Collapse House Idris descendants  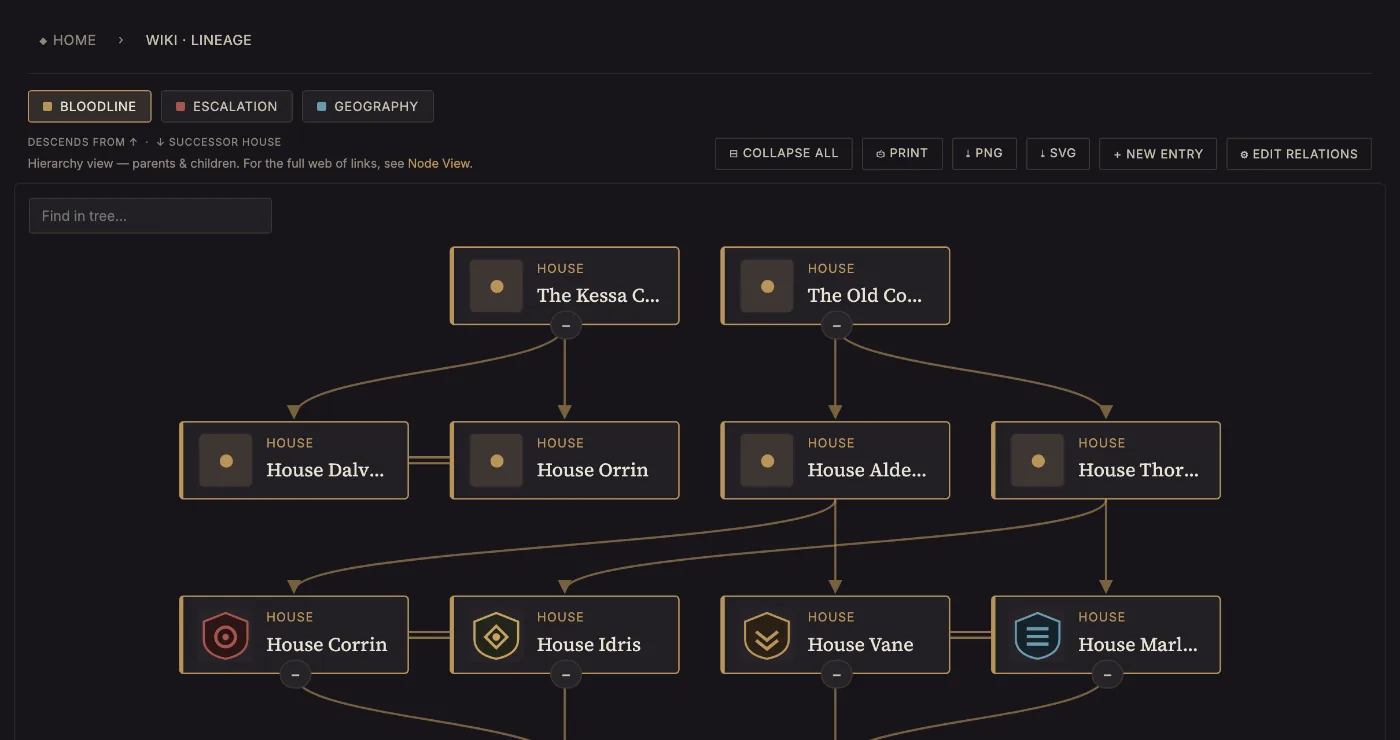[x=565, y=675]
